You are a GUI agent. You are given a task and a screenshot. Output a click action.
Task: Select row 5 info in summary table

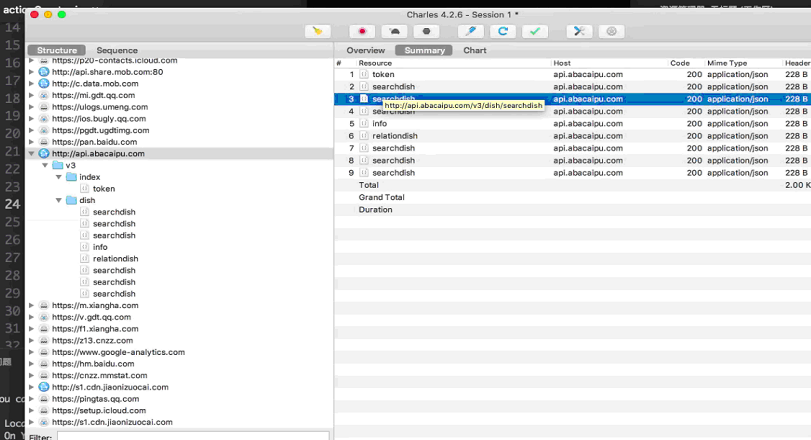(573, 124)
